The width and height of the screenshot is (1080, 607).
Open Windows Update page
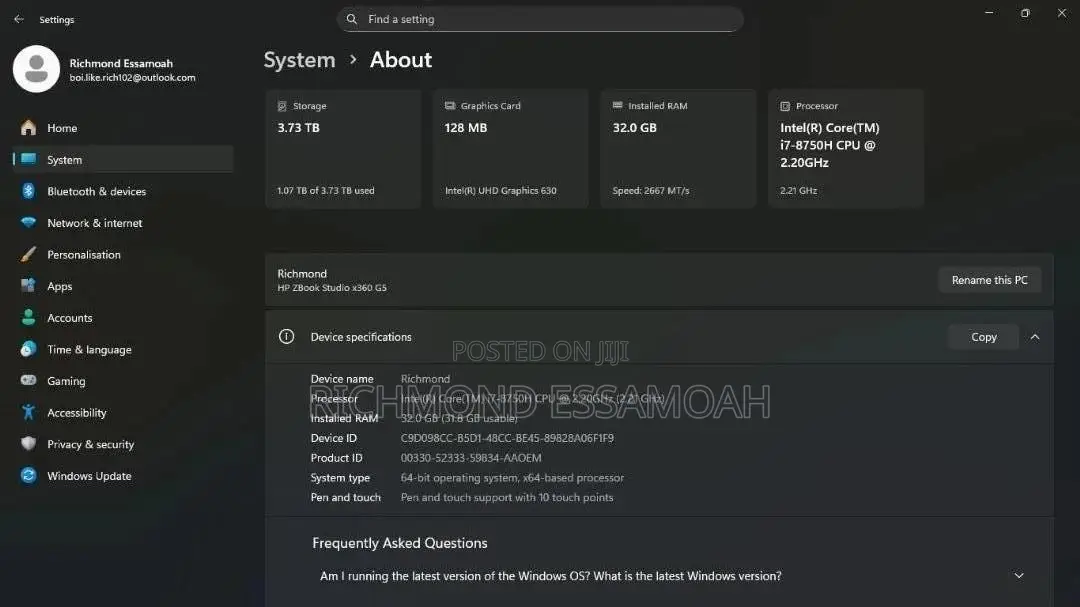[x=123, y=476]
